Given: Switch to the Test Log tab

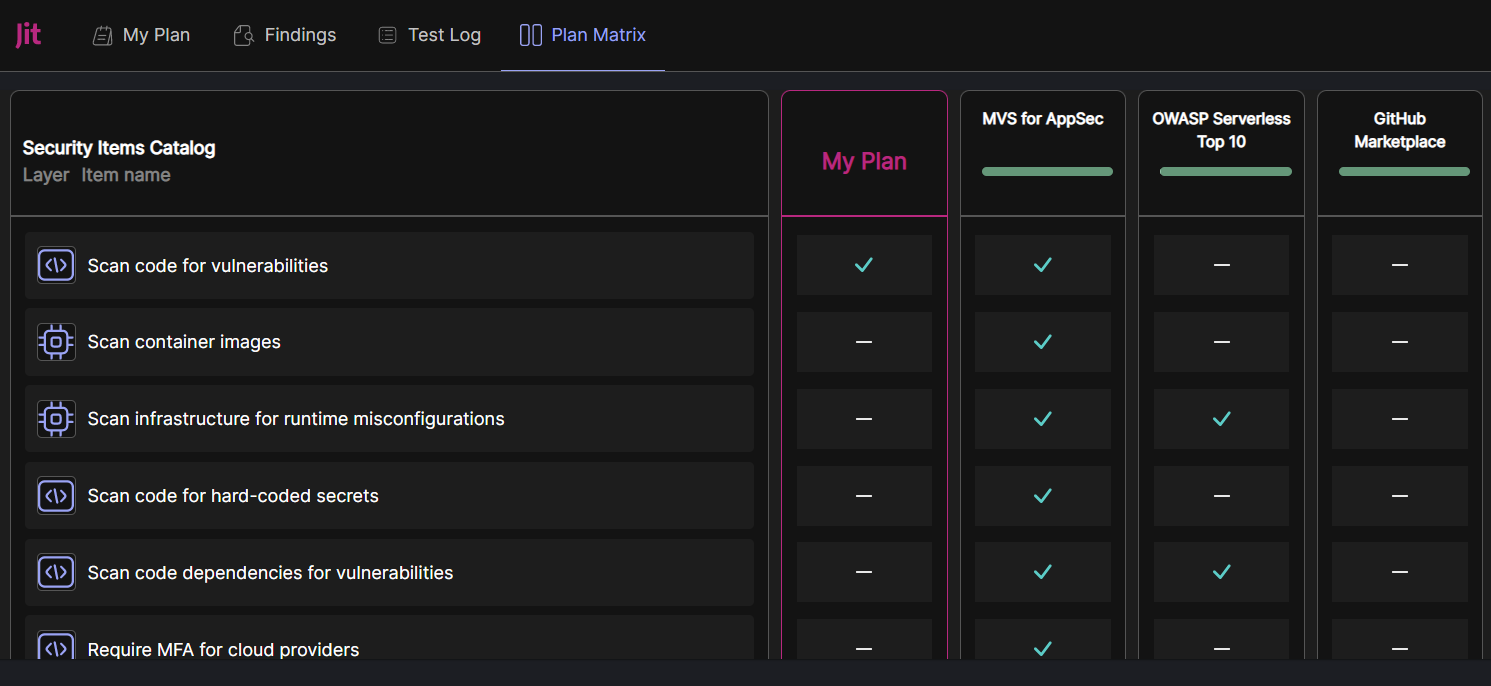Looking at the screenshot, I should click(x=430, y=35).
